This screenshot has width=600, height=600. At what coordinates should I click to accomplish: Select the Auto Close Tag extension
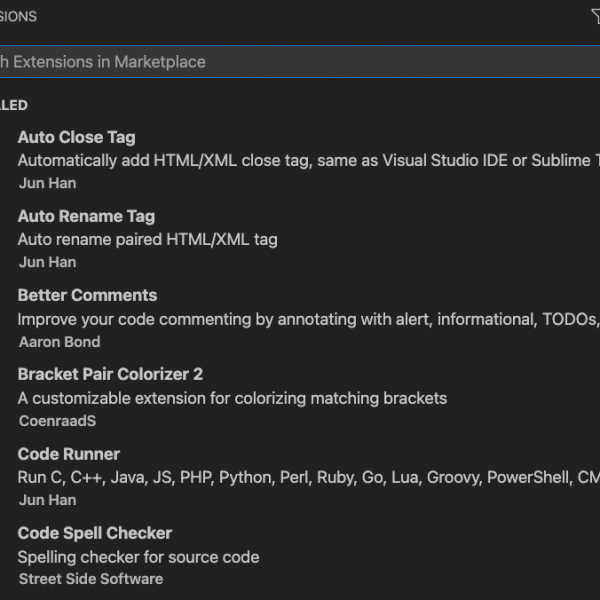coord(76,137)
